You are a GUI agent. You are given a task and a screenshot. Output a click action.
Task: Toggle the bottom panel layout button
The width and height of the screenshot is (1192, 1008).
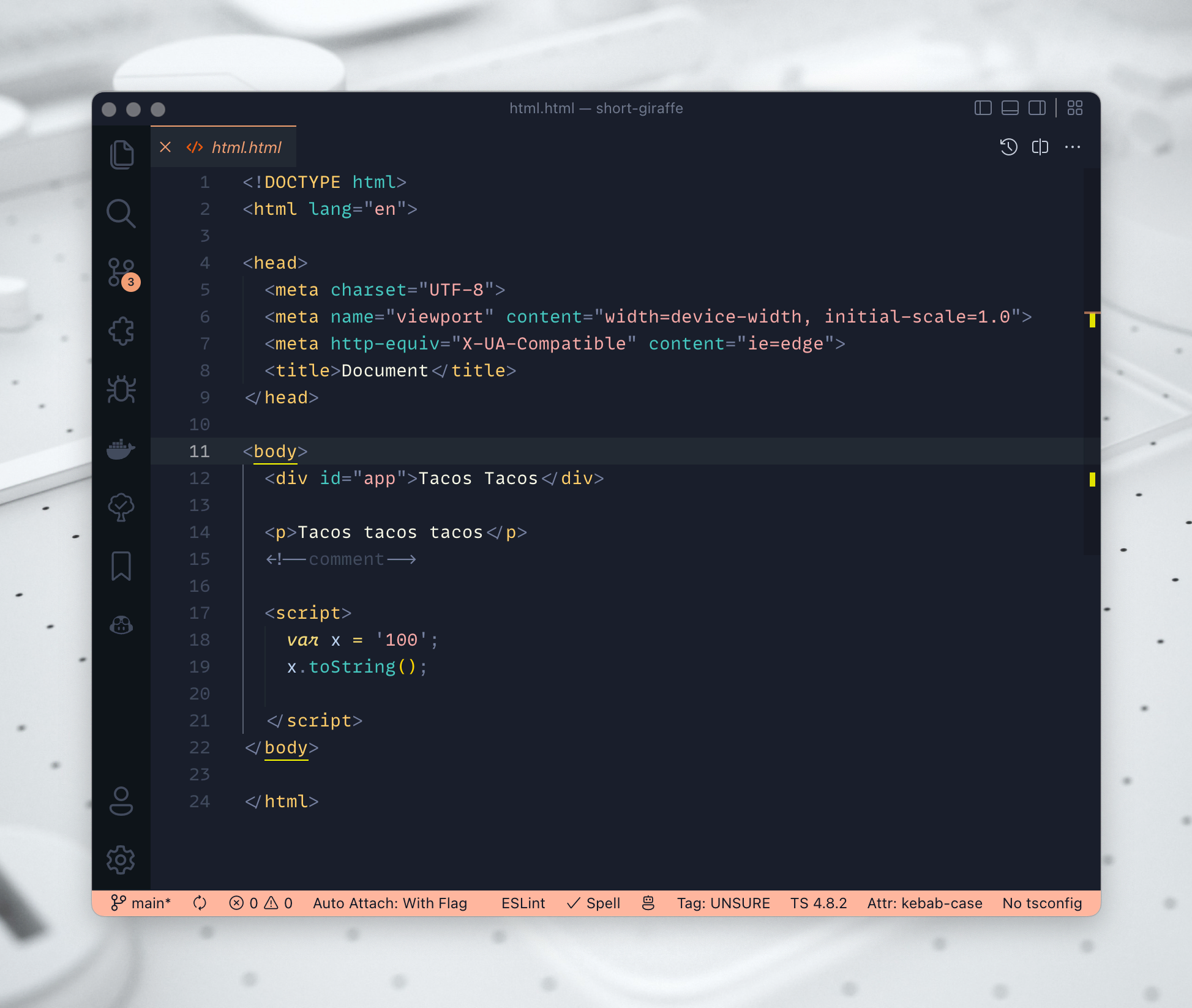(x=1010, y=108)
